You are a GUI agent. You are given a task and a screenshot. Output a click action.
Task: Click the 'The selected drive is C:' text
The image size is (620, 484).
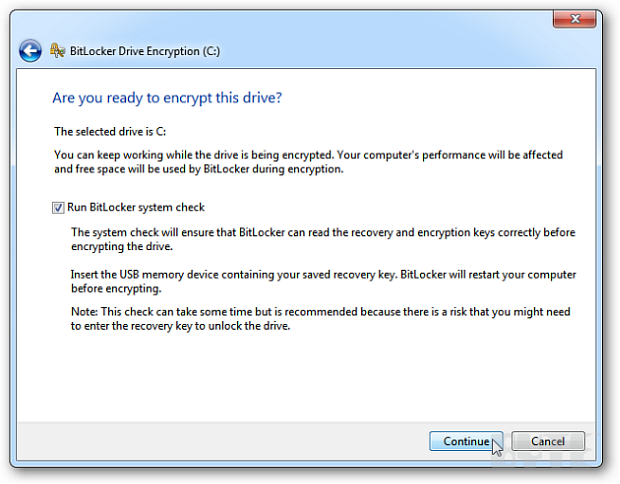[111, 132]
